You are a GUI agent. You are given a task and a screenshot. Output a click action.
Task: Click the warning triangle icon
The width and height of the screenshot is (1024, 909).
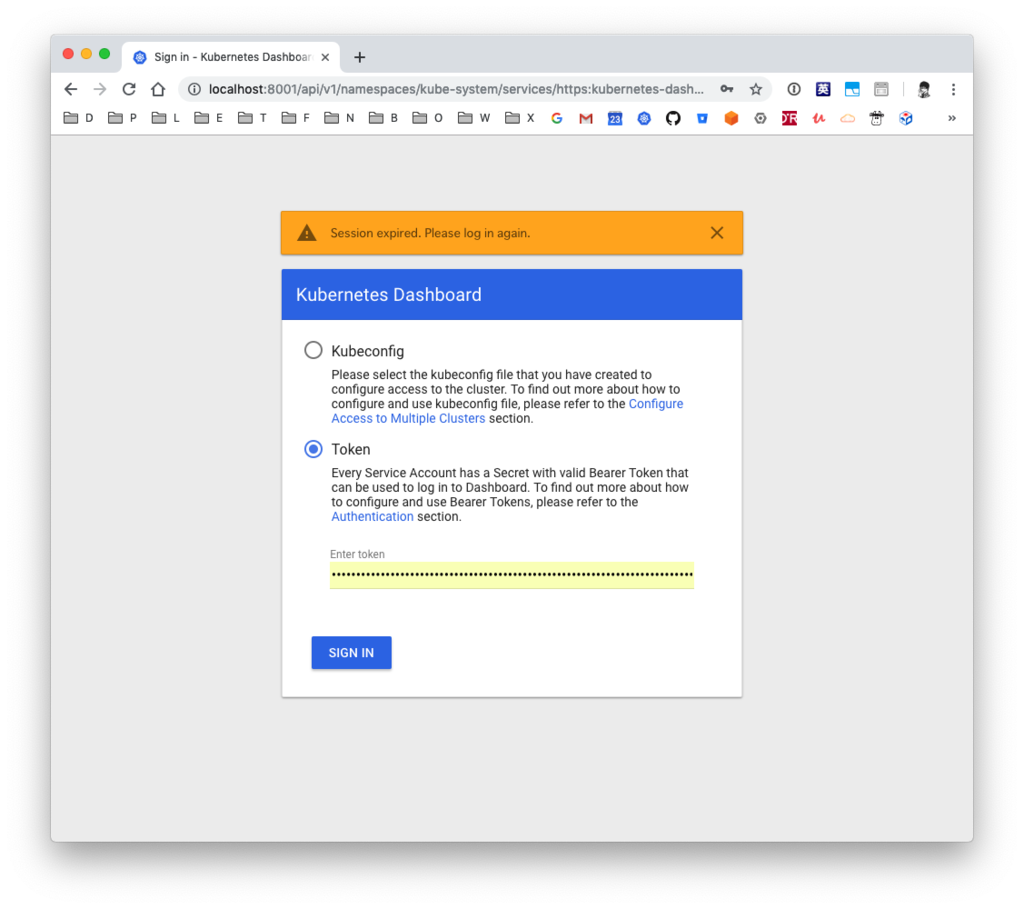point(307,233)
